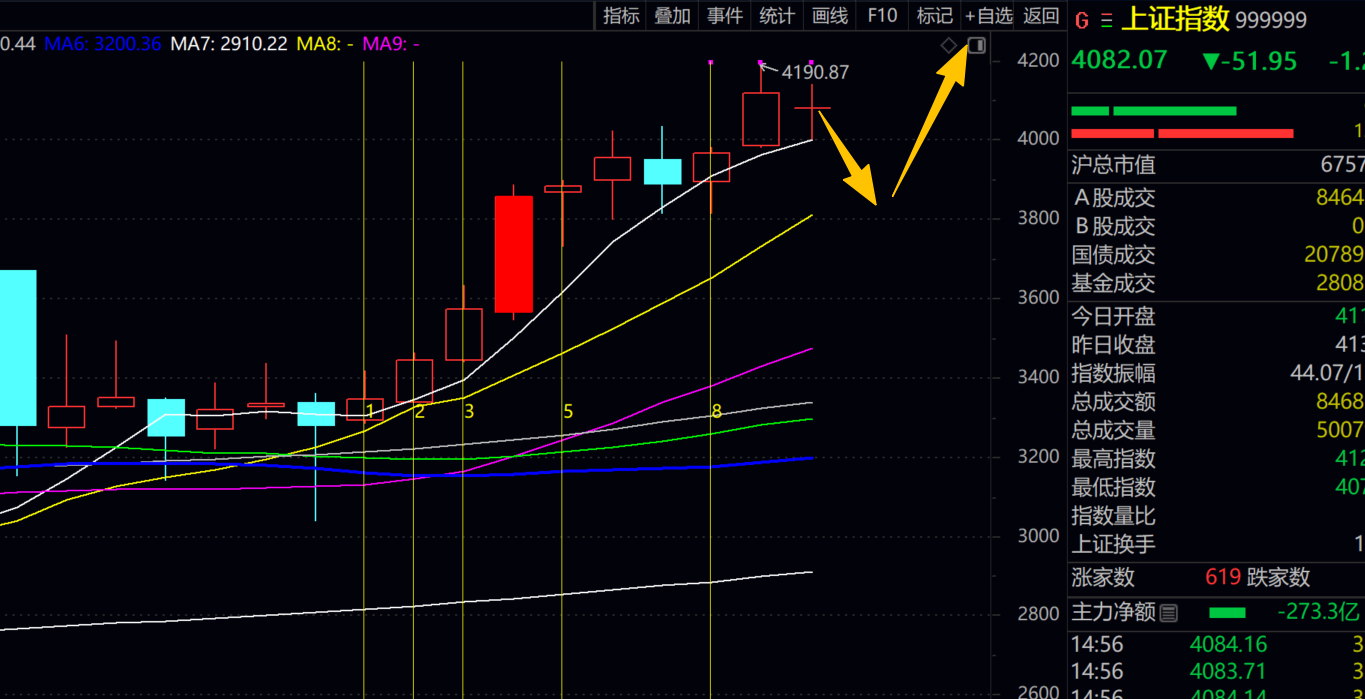Screen dimensions: 1365x699
Task: Click the 事件 toolbar button
Action: [x=725, y=15]
